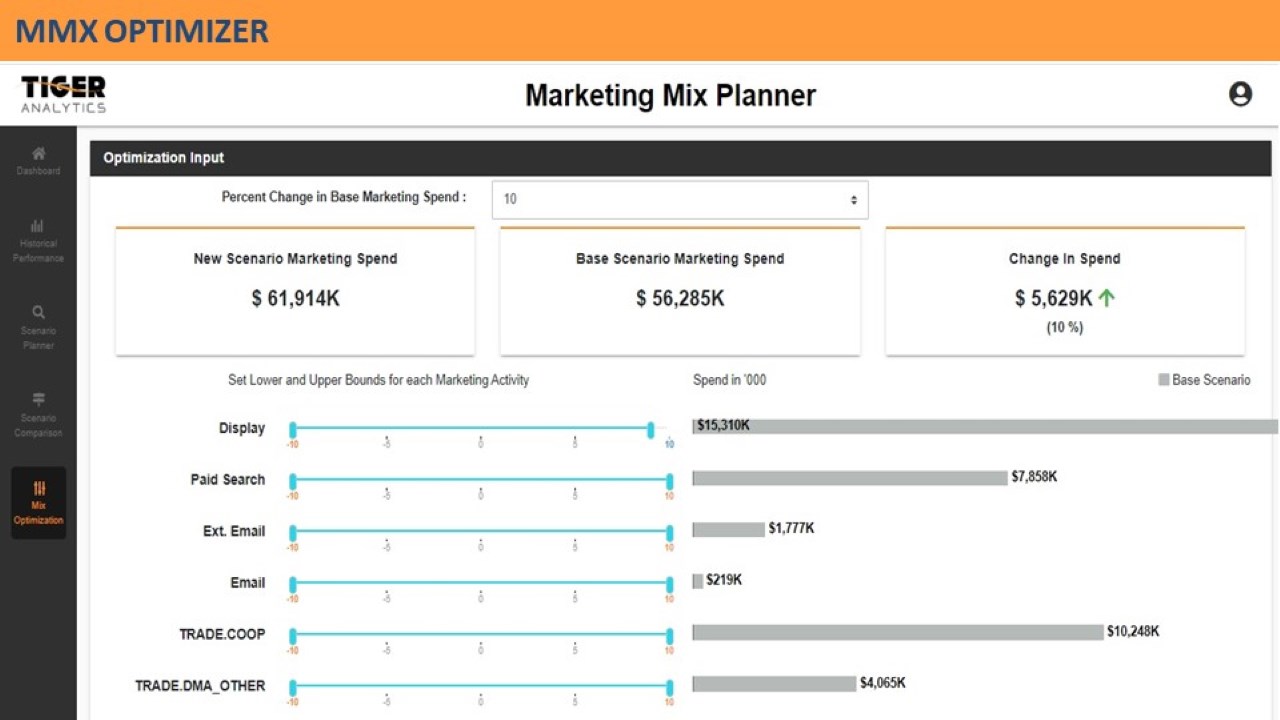Viewport: 1280px width, 720px height.
Task: Open the Scenario Comparison icon
Action: pos(38,400)
